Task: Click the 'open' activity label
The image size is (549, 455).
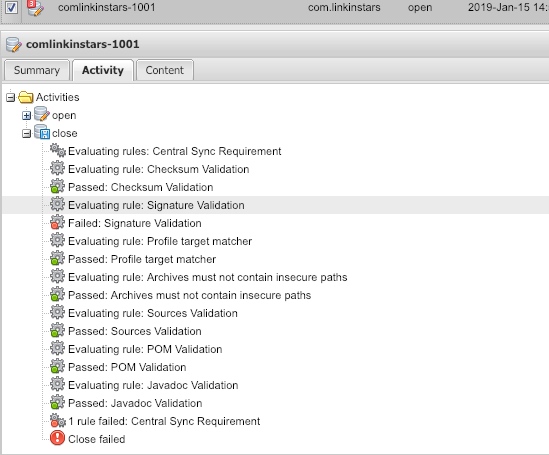Action: [64, 116]
